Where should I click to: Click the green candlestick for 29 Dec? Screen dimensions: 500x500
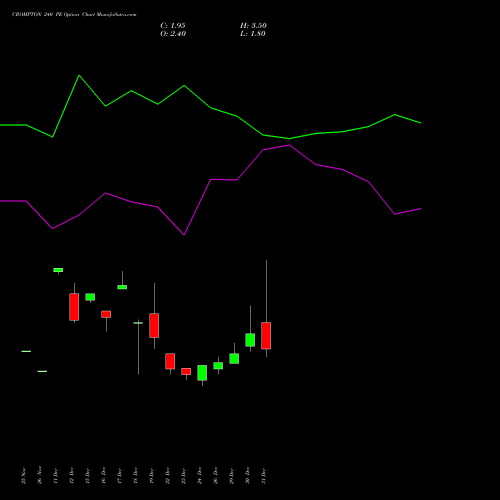234,358
